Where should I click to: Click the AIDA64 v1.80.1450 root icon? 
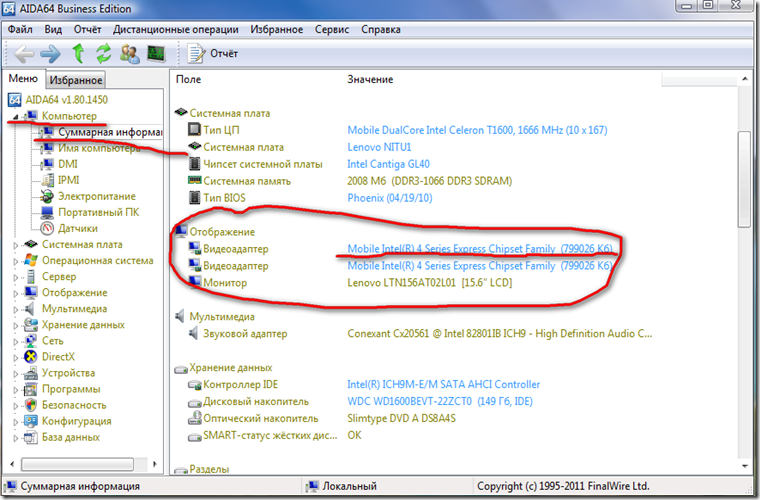(15, 100)
